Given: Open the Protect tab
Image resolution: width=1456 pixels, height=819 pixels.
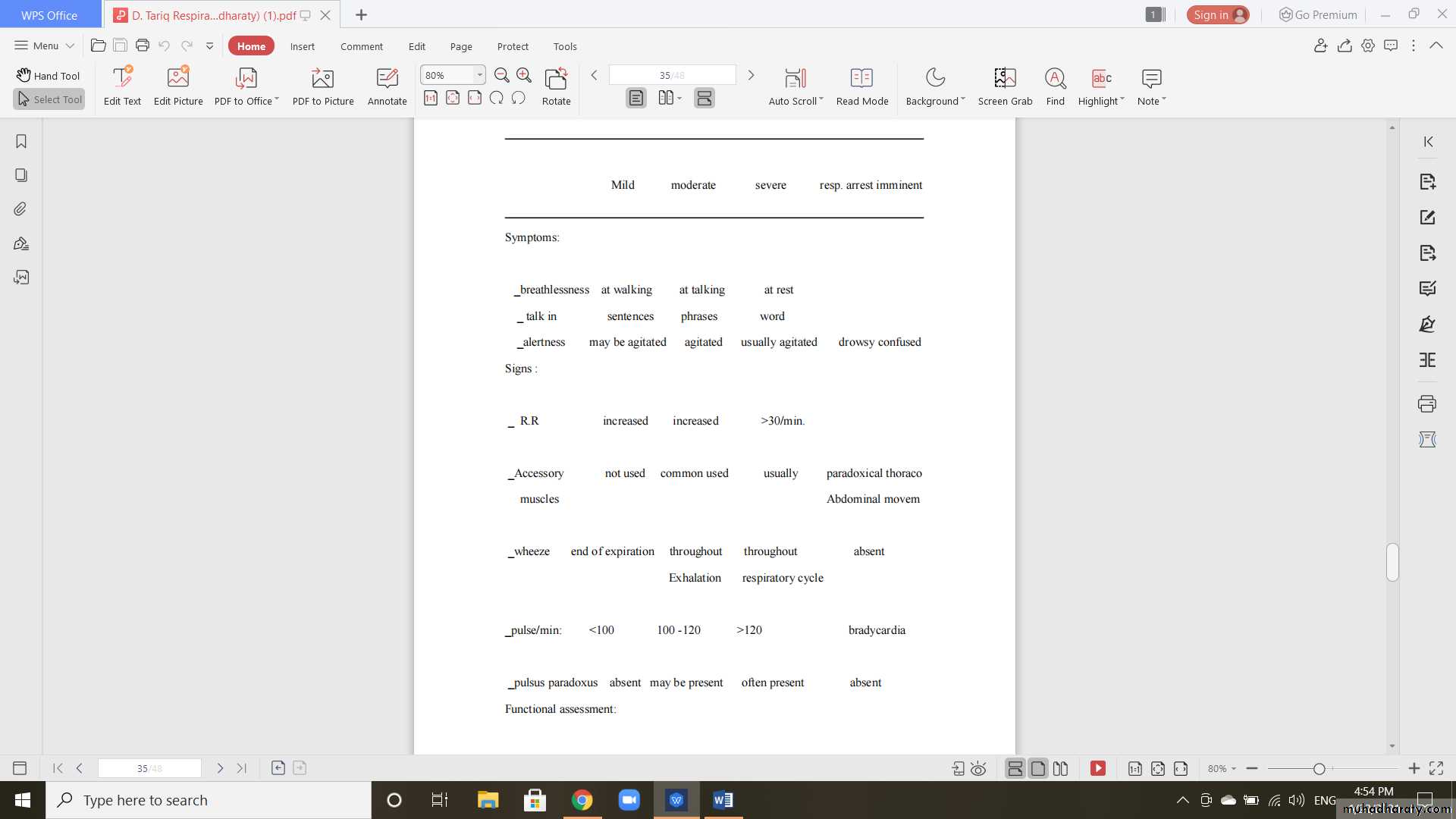Looking at the screenshot, I should pyautogui.click(x=513, y=46).
